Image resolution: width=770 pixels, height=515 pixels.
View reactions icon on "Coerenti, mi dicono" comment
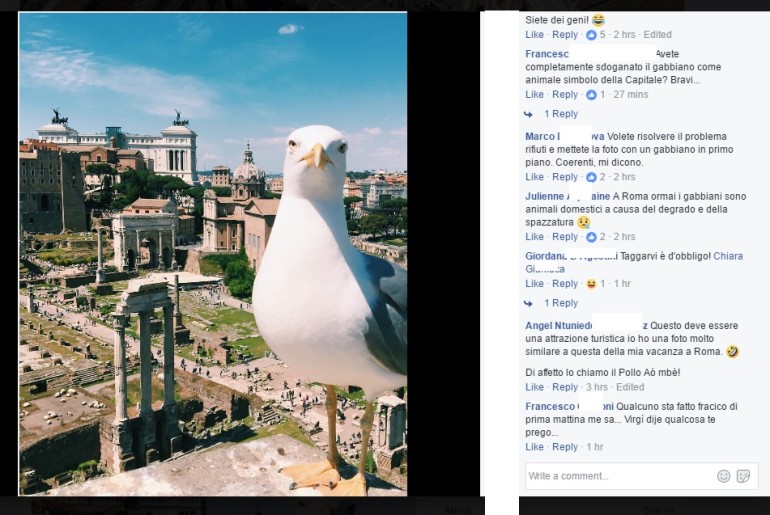point(591,177)
